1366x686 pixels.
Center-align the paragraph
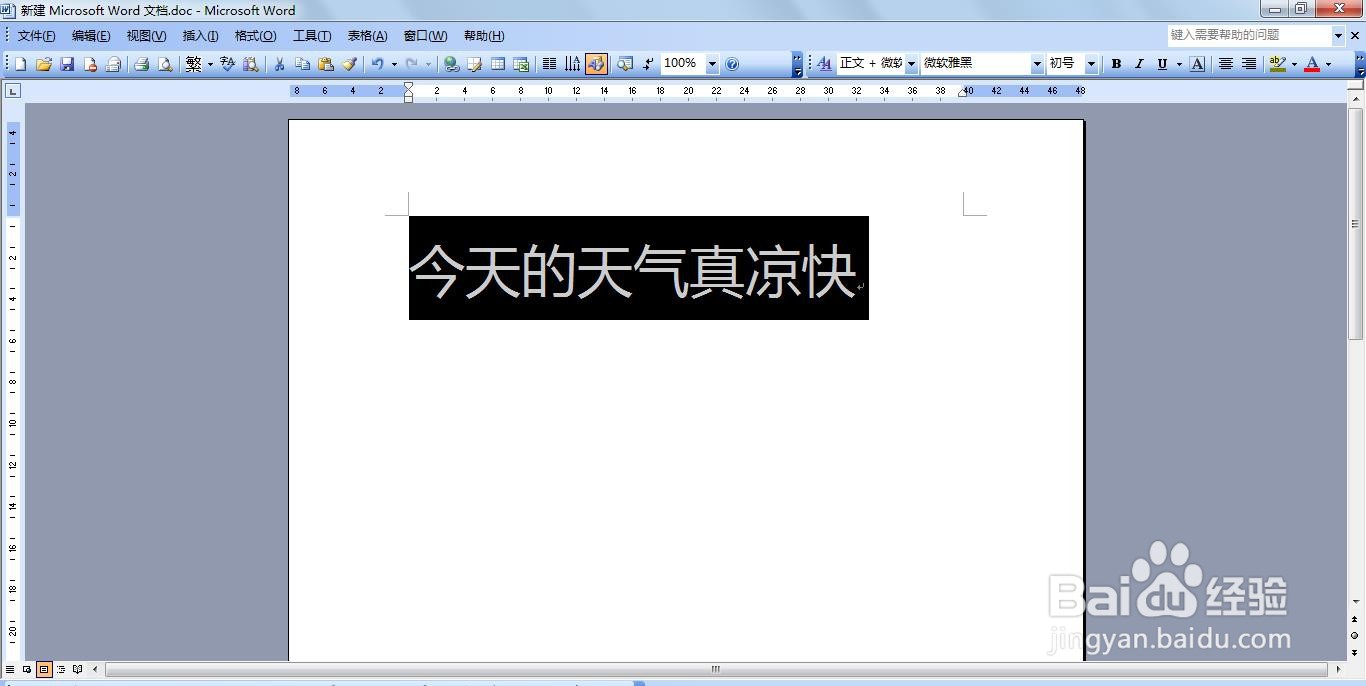click(x=1226, y=64)
